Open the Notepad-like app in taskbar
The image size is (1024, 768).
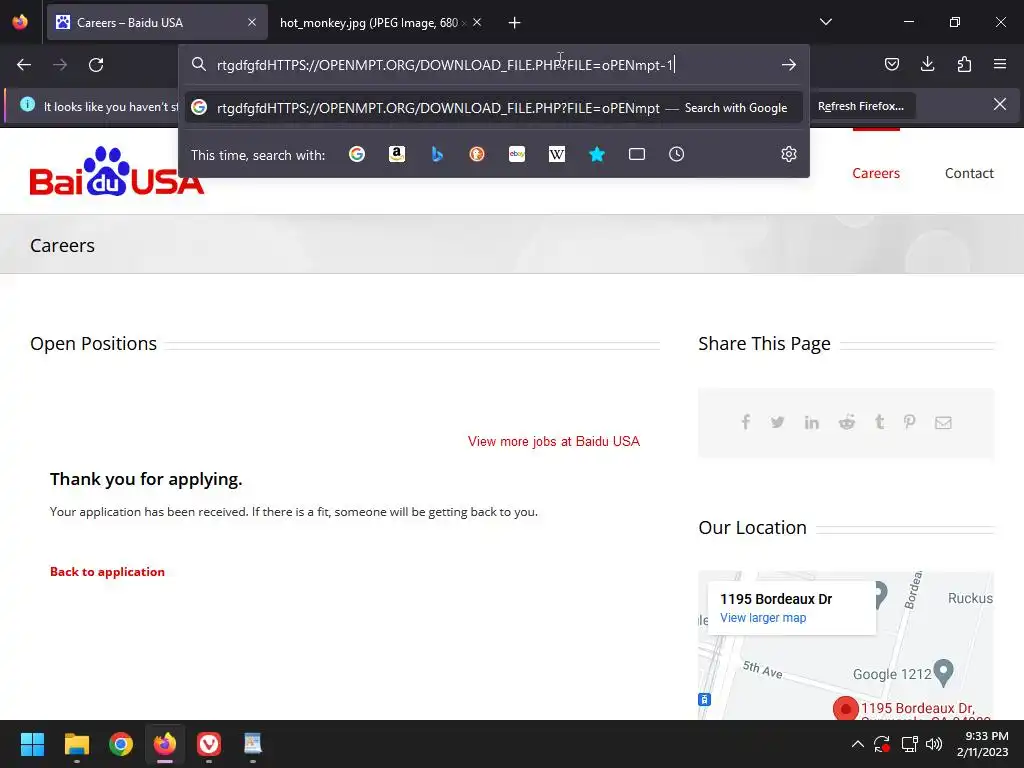point(253,744)
